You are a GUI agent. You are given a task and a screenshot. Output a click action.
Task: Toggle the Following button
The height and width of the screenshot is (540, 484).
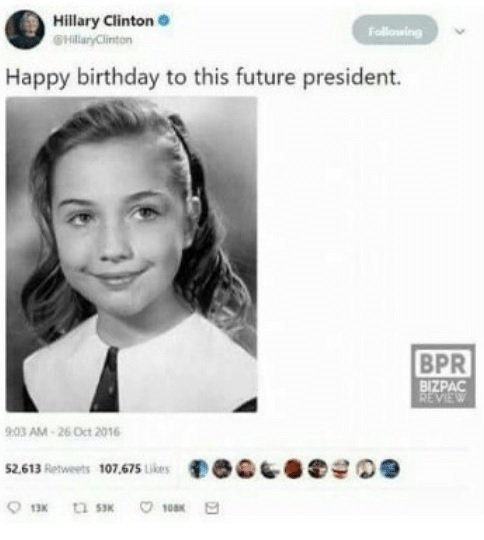pyautogui.click(x=395, y=30)
